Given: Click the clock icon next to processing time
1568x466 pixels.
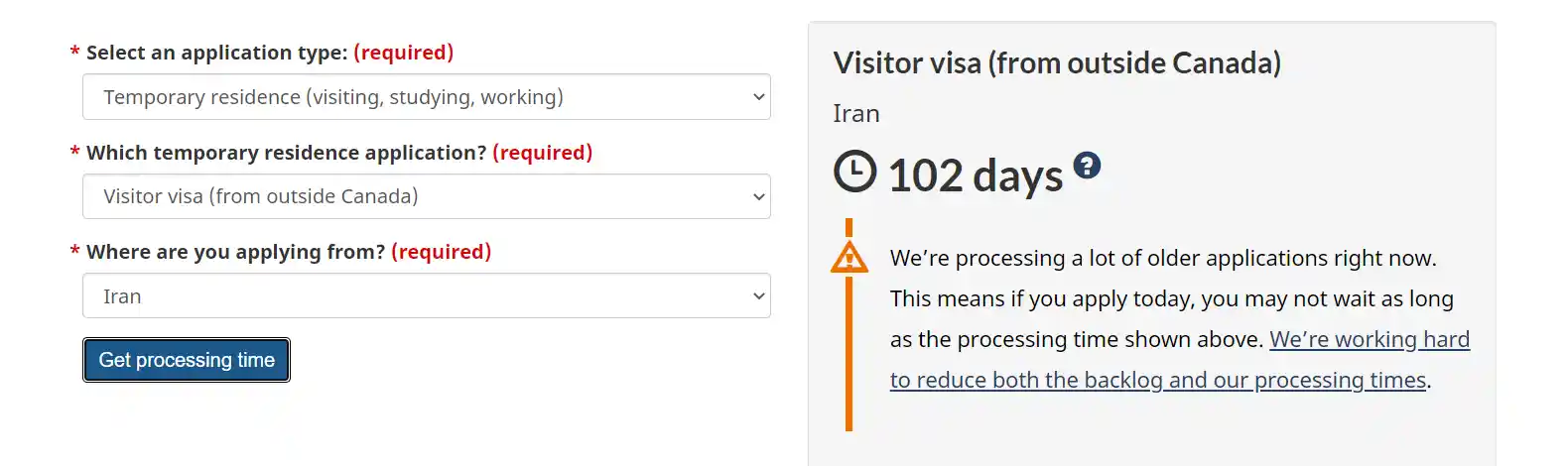Looking at the screenshot, I should pos(854,172).
